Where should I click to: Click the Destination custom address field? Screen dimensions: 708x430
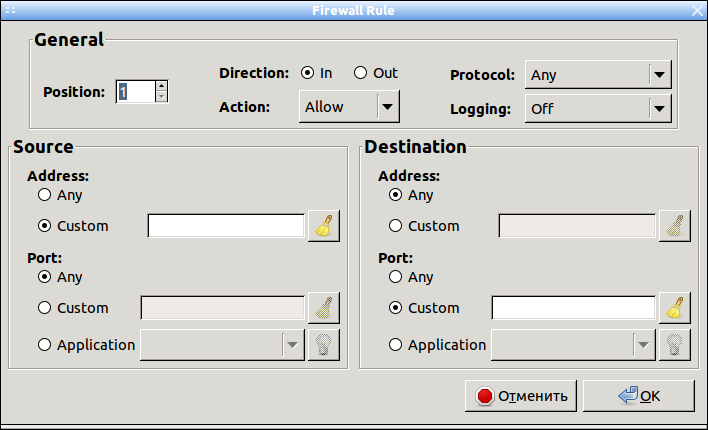[577, 226]
